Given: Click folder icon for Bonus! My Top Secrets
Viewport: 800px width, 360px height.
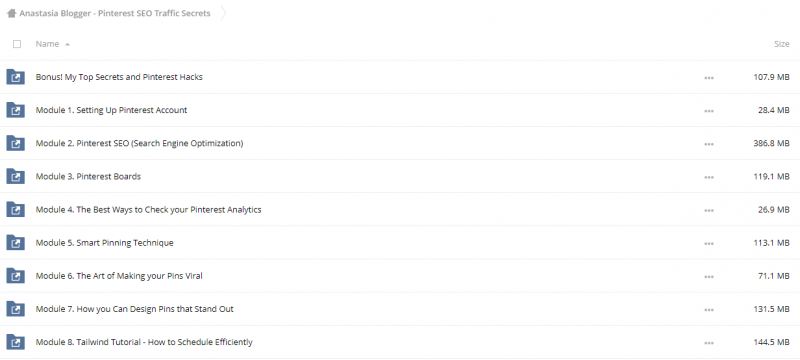Looking at the screenshot, I should (15, 78).
